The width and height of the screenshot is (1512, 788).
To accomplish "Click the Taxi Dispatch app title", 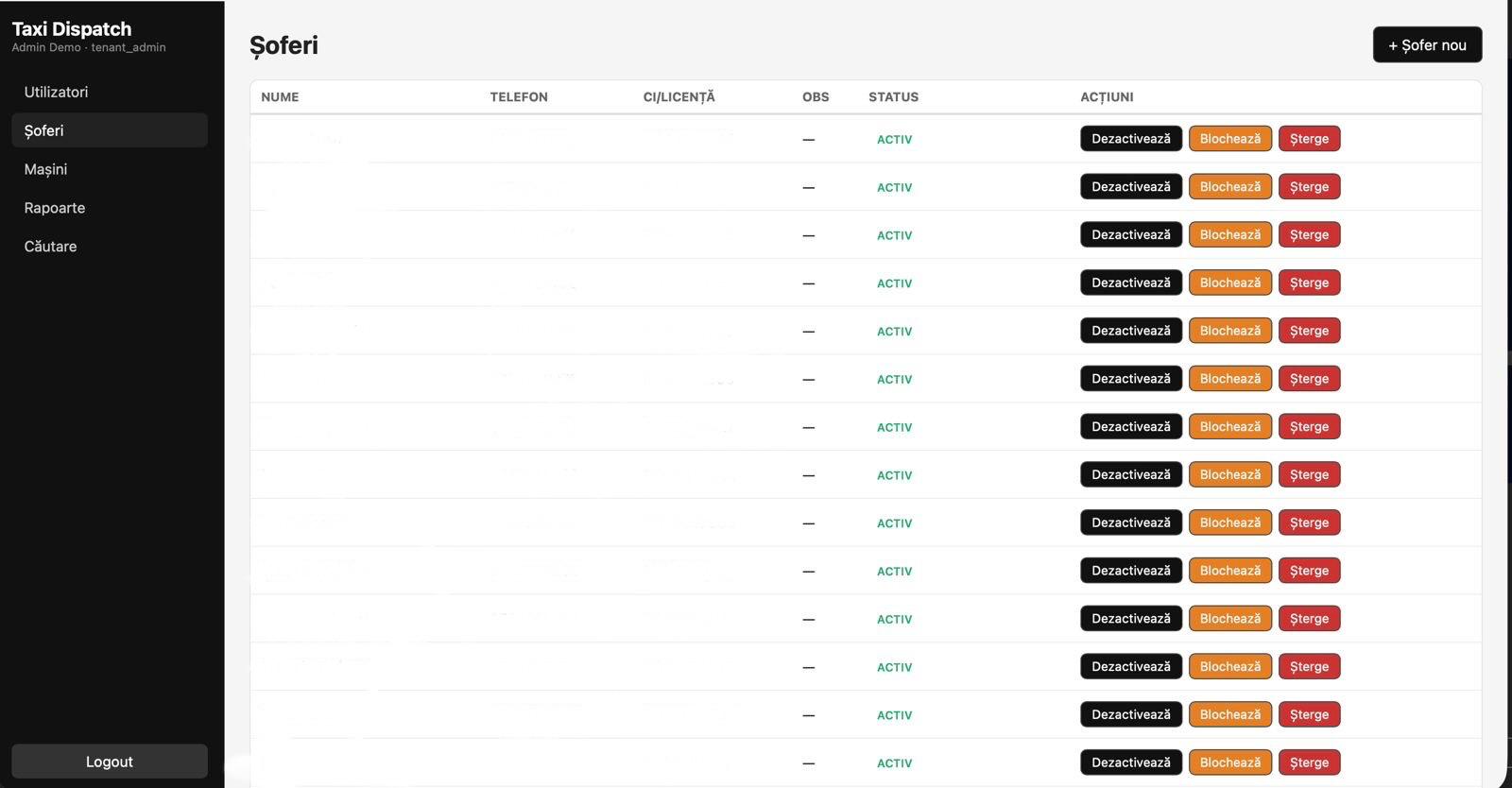I will [x=72, y=29].
